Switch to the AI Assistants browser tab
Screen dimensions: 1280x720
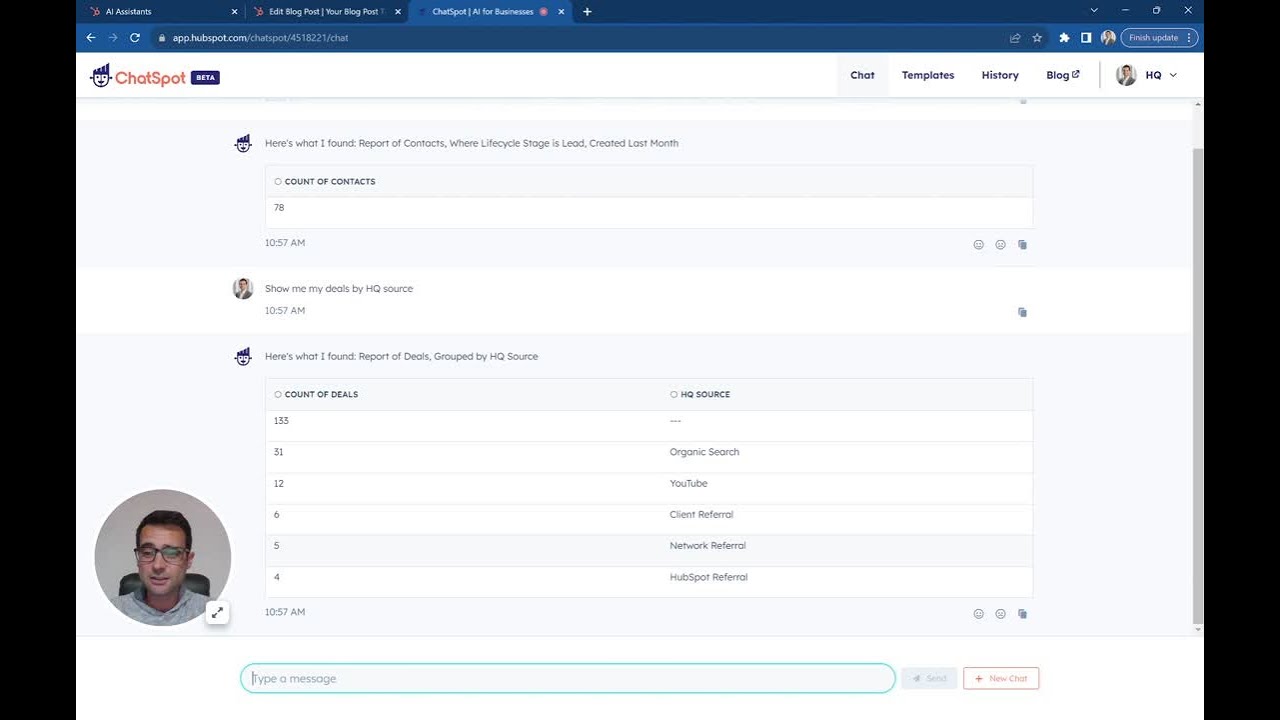pos(162,12)
